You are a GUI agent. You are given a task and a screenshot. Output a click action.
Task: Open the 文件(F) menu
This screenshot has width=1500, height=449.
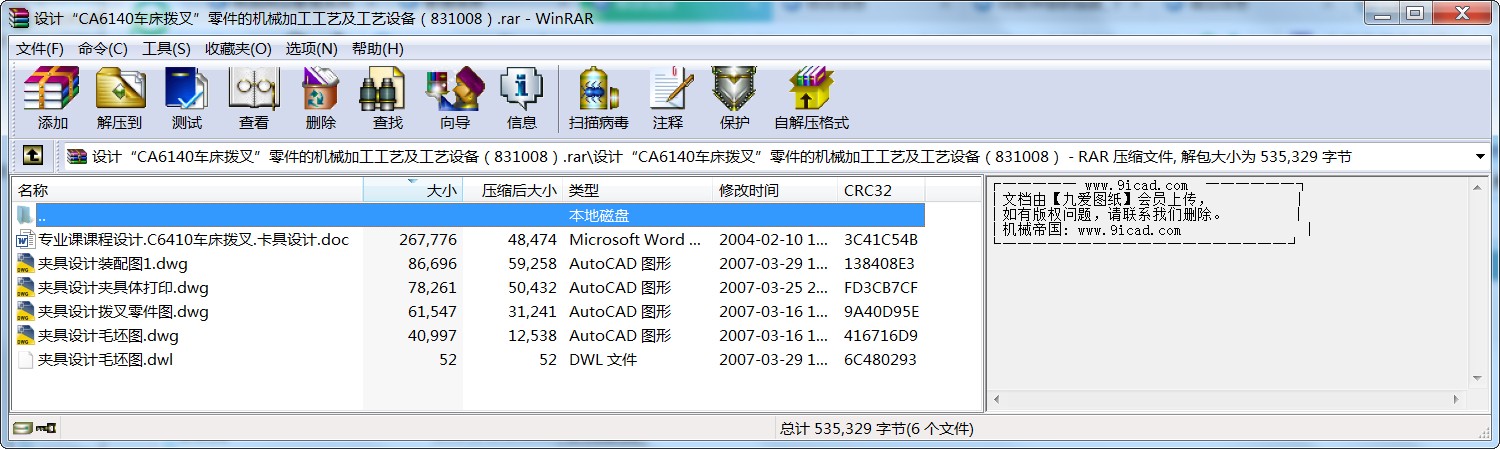(x=40, y=49)
